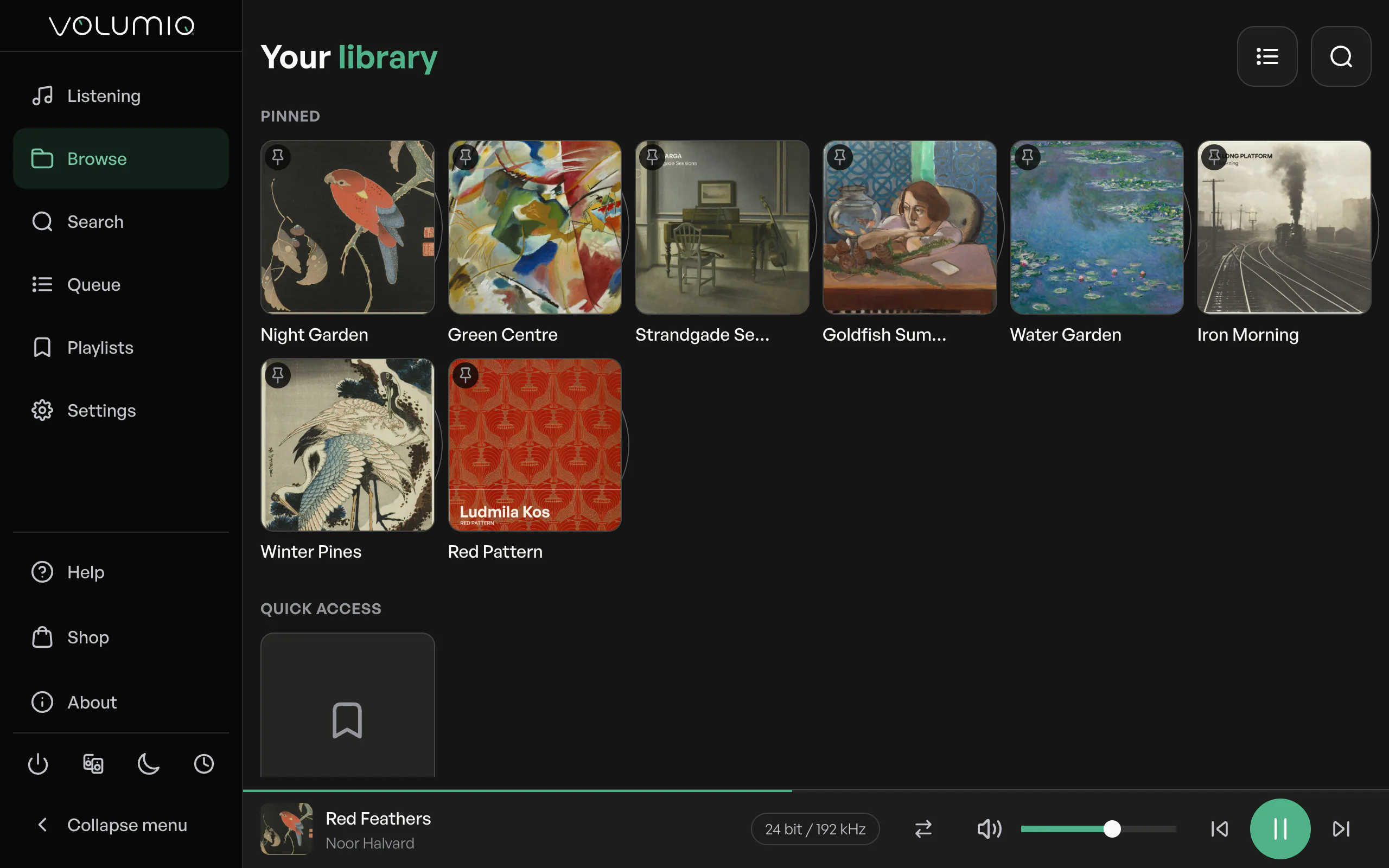
Task: Open Settings in the sidebar
Action: click(x=120, y=411)
